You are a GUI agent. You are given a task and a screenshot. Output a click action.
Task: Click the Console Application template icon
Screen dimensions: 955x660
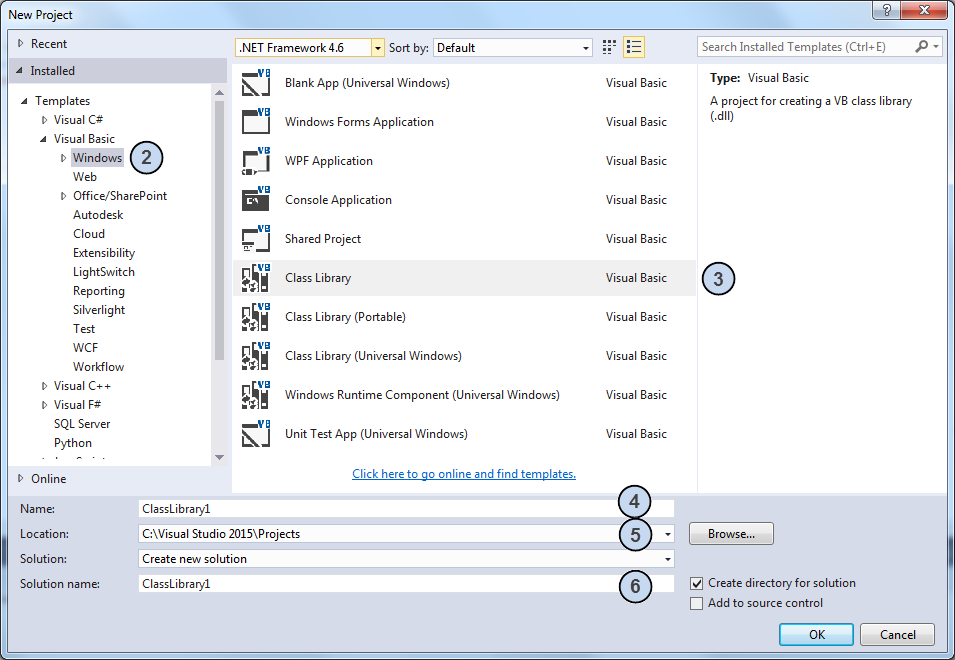point(256,200)
